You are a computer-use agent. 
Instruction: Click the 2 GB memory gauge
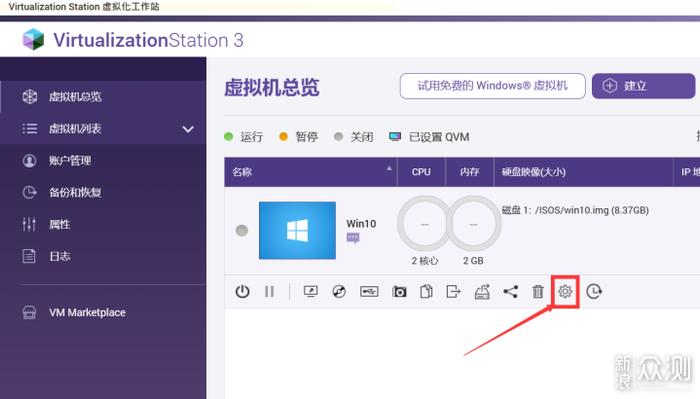click(473, 224)
